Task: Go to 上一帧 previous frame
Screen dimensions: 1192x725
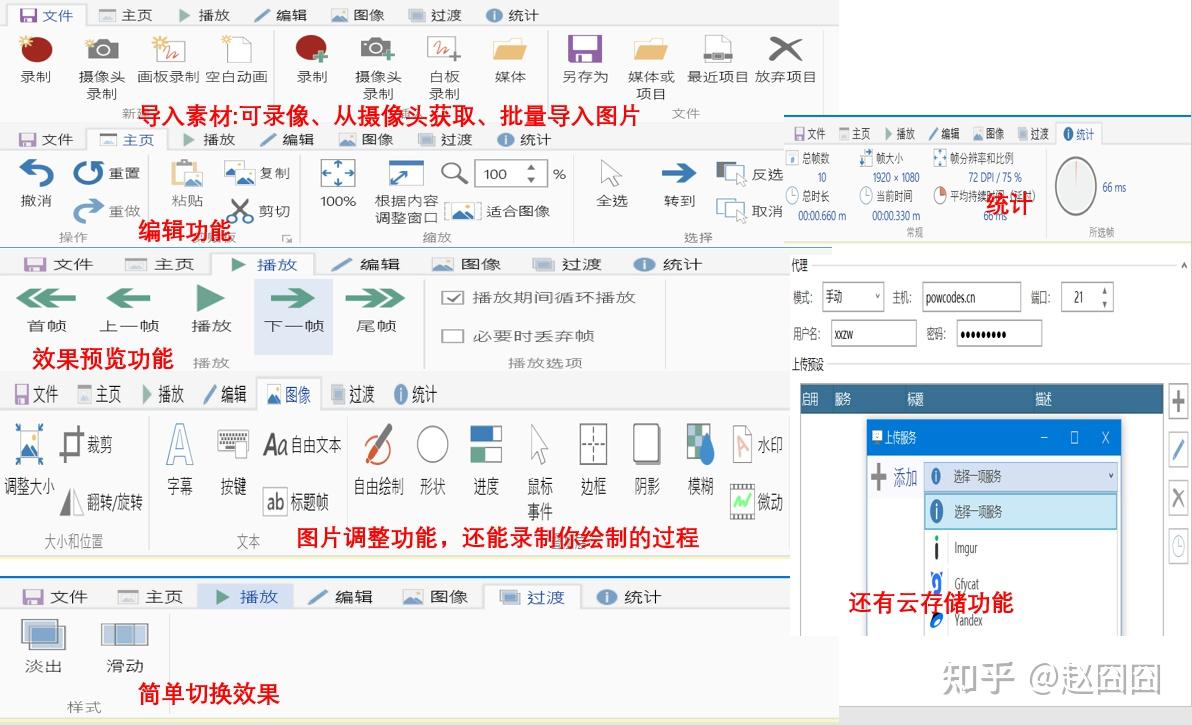Action: pyautogui.click(x=128, y=309)
